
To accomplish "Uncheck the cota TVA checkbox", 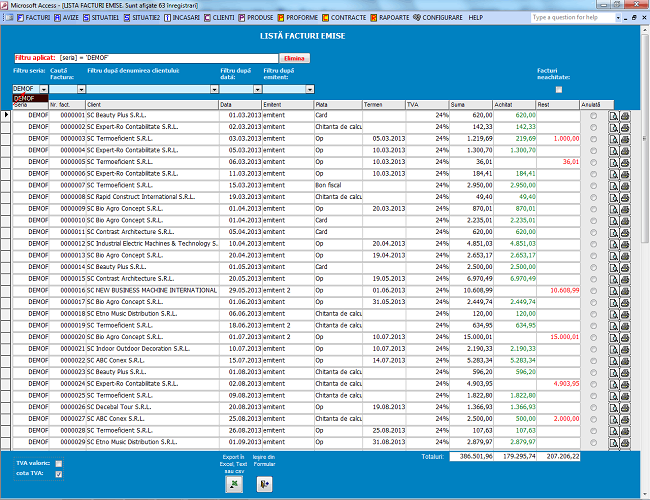I will [x=59, y=474].
